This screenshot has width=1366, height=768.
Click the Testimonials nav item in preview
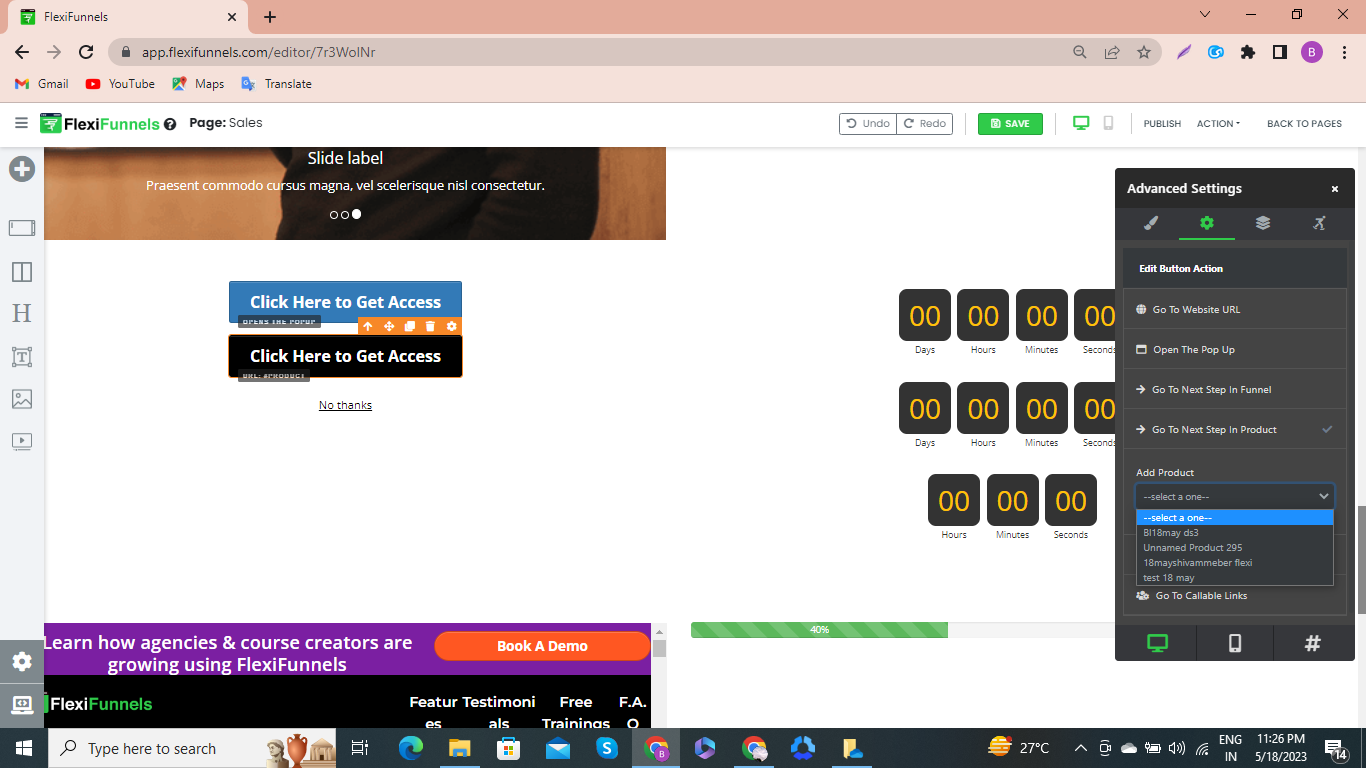(x=499, y=713)
